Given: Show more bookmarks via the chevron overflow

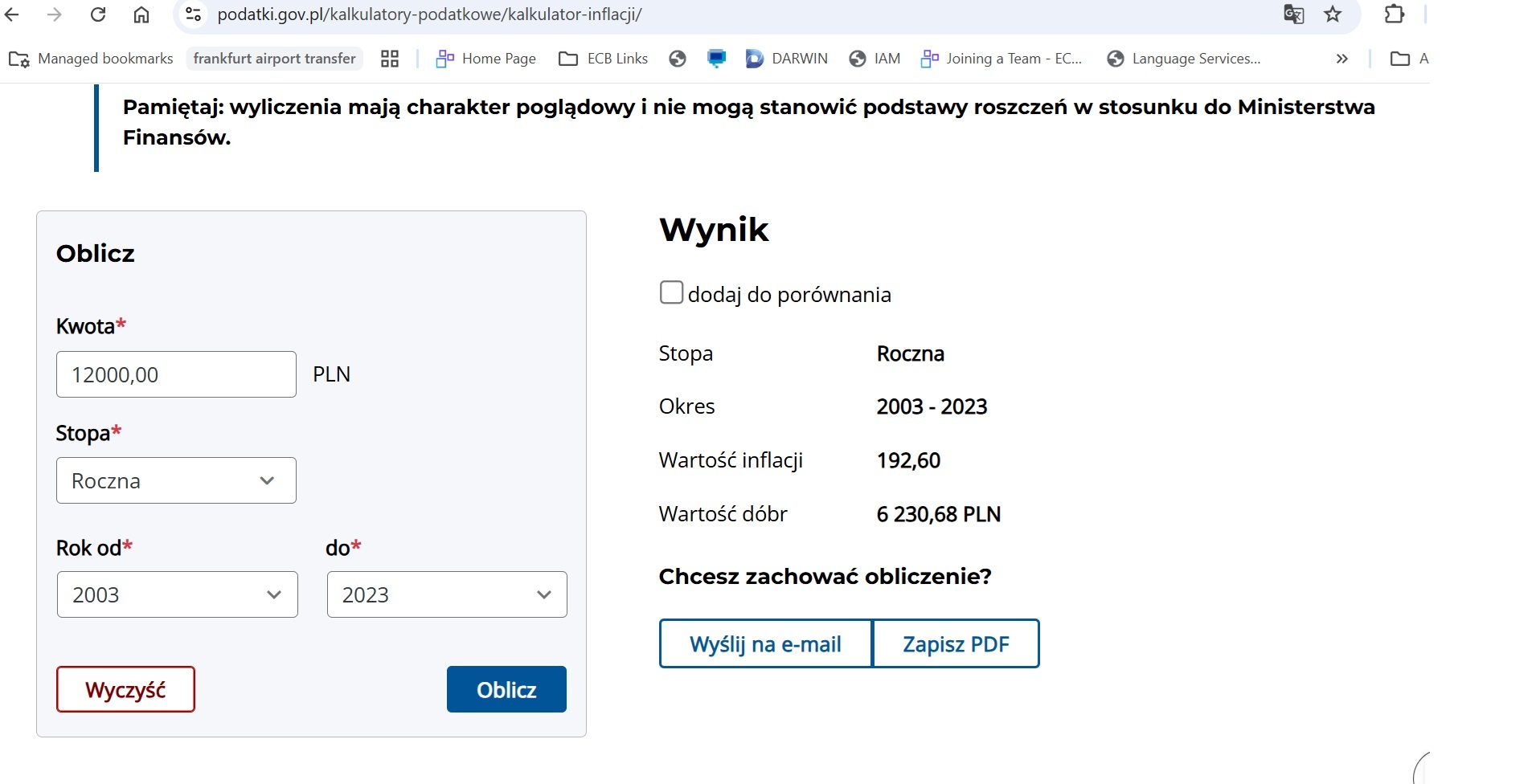Looking at the screenshot, I should 1341,59.
